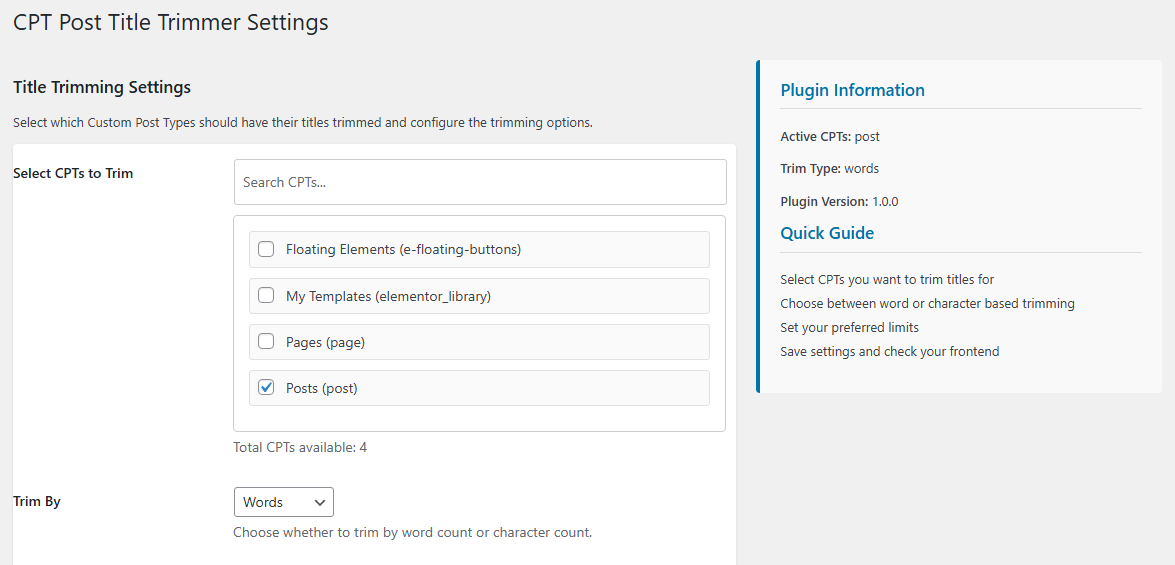Viewport: 1175px width, 565px height.
Task: Focus the Search CPTs text field
Action: [480, 182]
